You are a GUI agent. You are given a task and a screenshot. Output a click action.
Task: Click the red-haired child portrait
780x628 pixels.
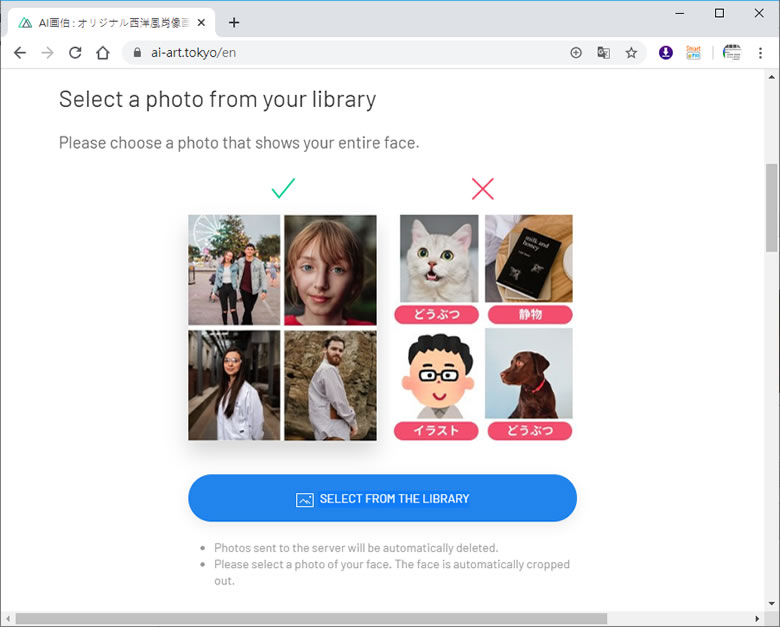pos(330,270)
